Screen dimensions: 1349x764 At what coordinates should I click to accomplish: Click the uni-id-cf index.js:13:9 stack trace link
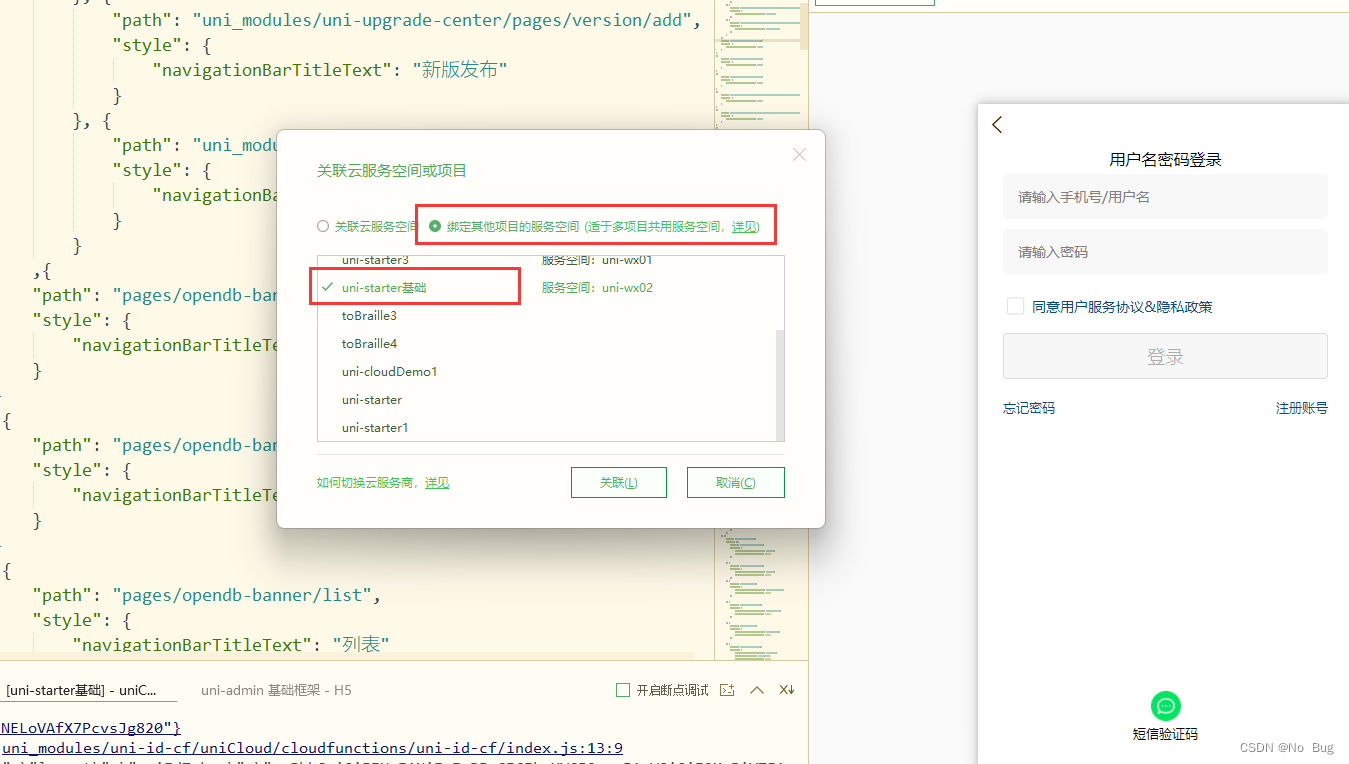click(x=311, y=747)
